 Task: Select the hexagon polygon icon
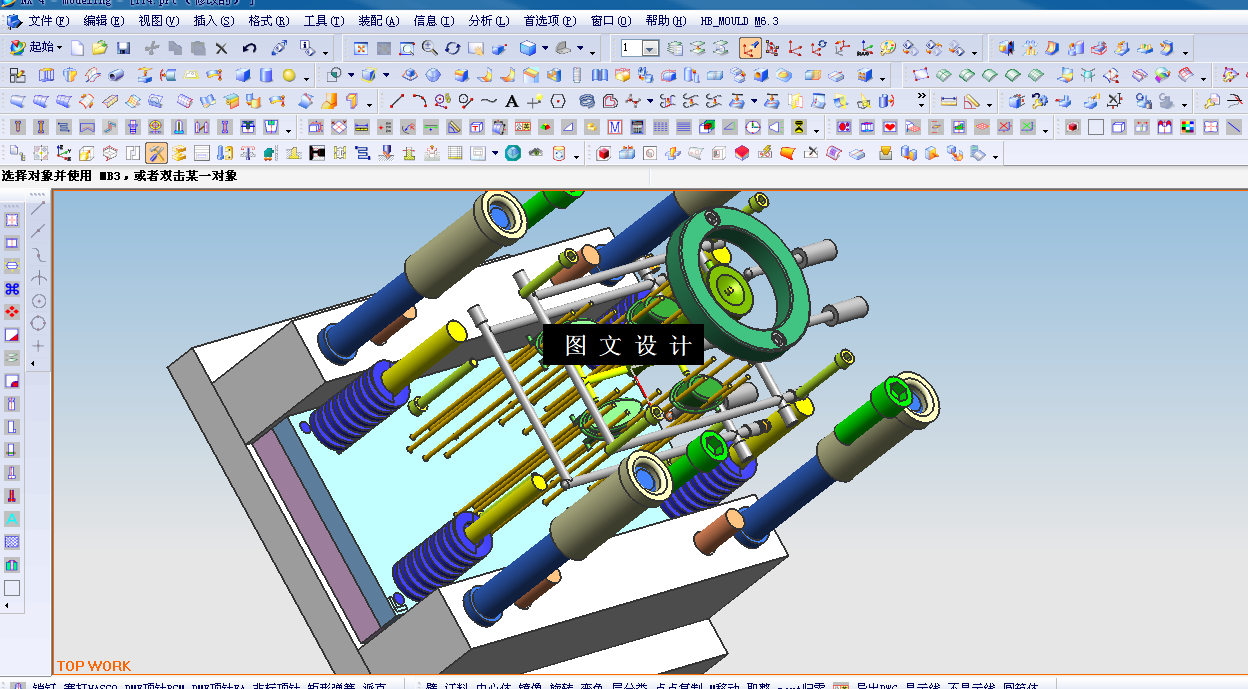click(x=558, y=101)
